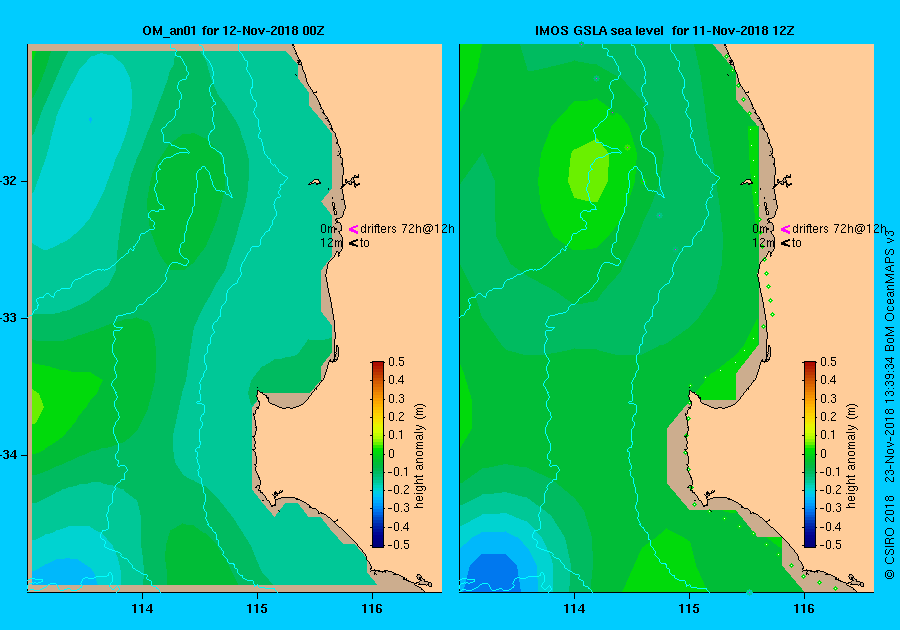Click longitude label 116 under the right map
This screenshot has width=900, height=630.
tap(804, 609)
